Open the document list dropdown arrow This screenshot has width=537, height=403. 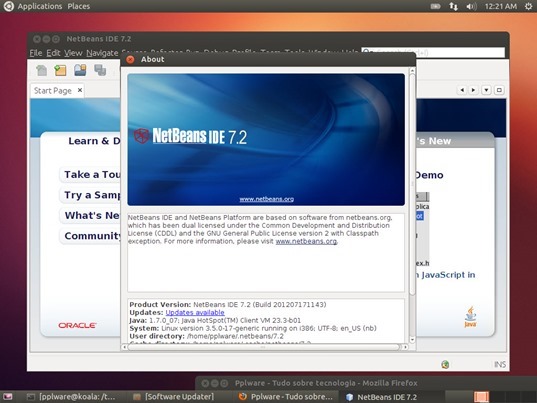point(486,90)
